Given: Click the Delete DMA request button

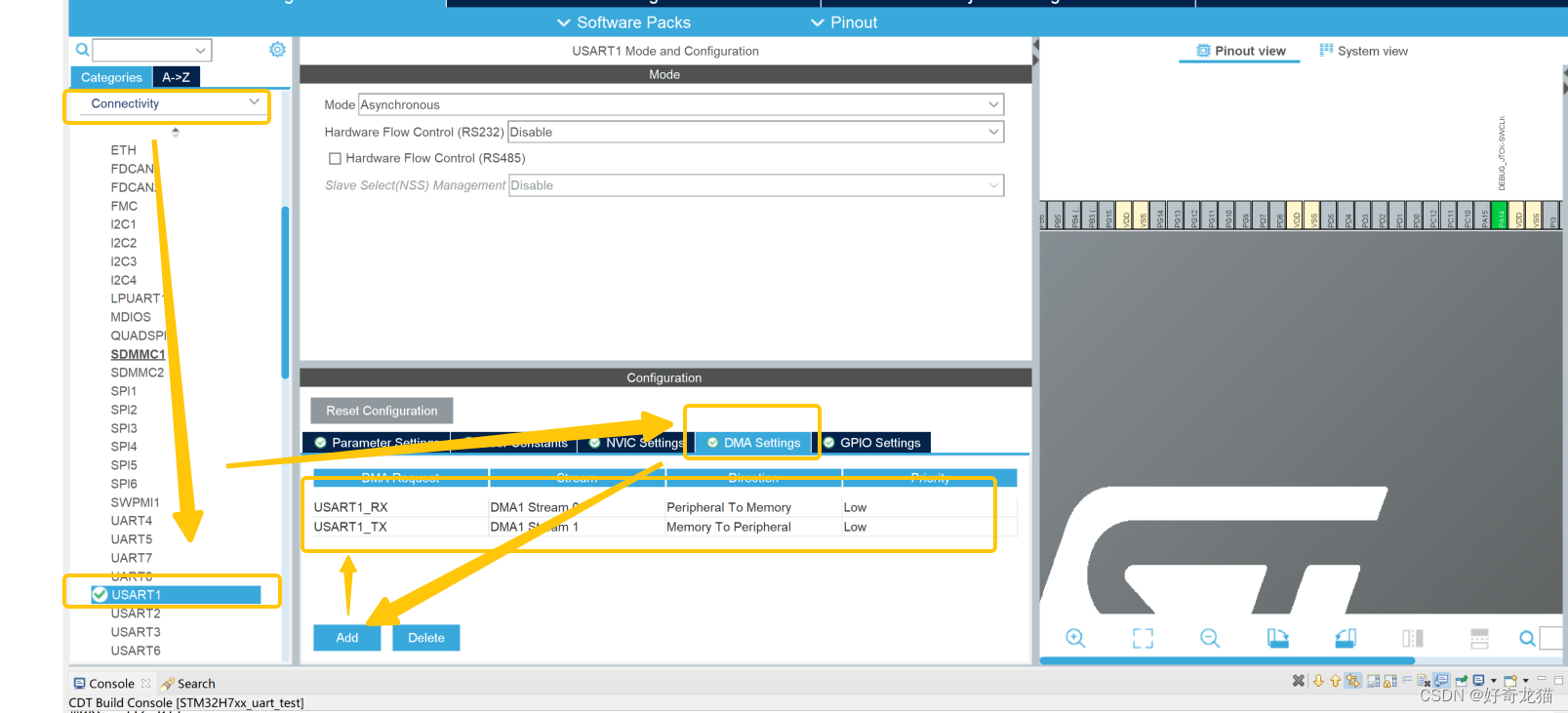Looking at the screenshot, I should pyautogui.click(x=426, y=638).
